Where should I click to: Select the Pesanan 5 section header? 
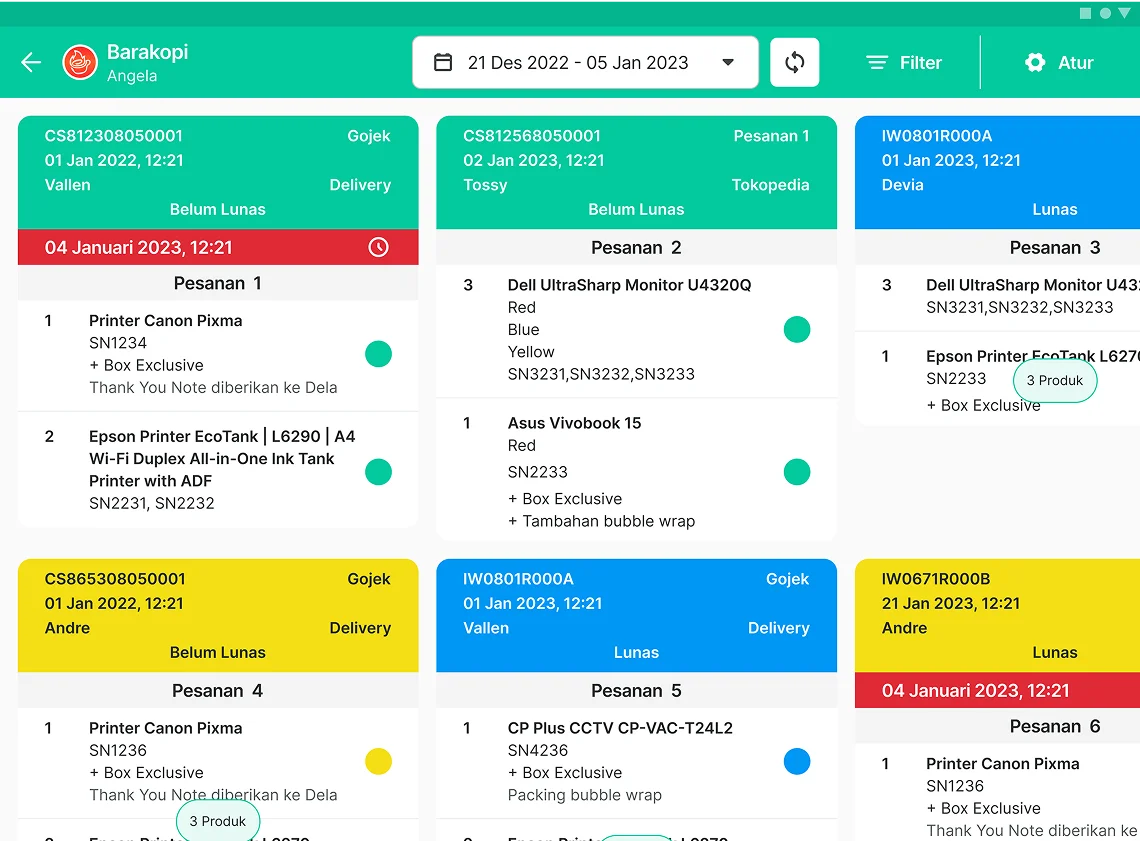636,691
